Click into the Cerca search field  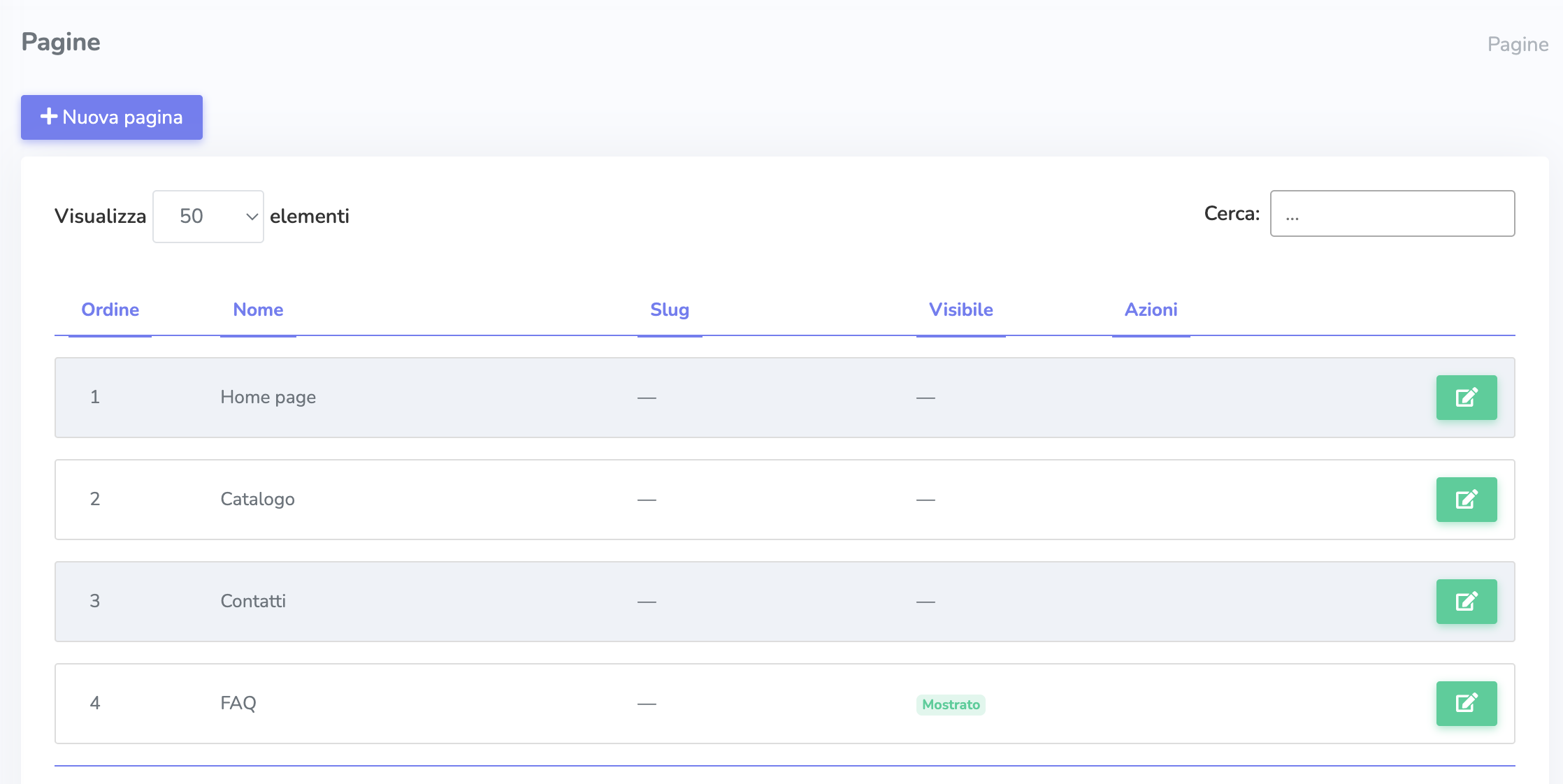click(x=1392, y=214)
